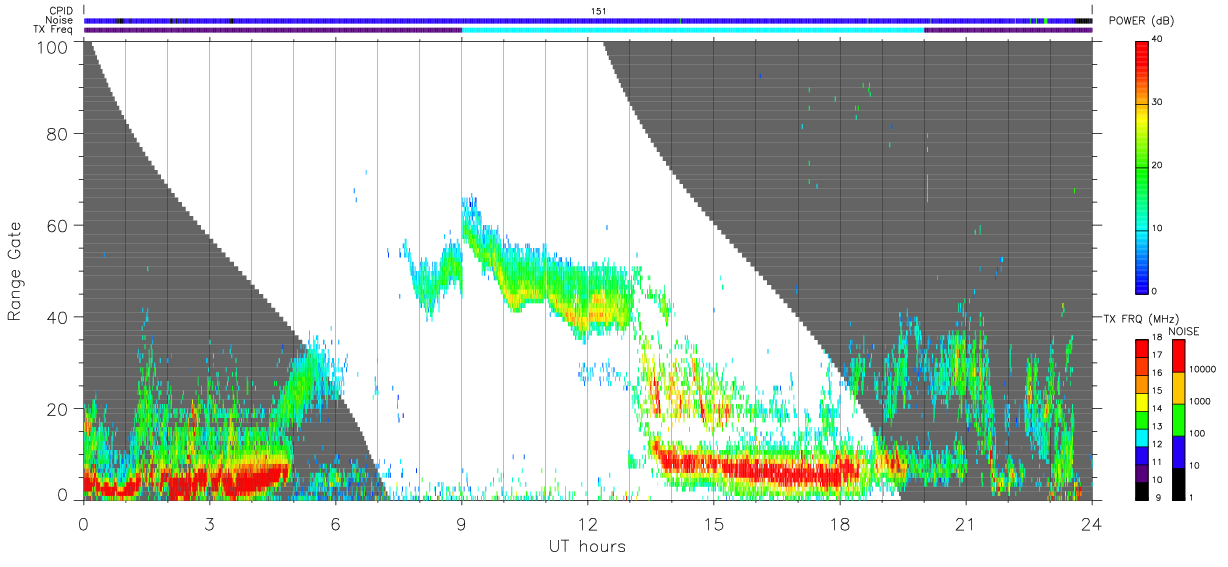Click the 15 tick on UT hours axis
Viewport: 1228px width, 567px height.
coord(713,523)
